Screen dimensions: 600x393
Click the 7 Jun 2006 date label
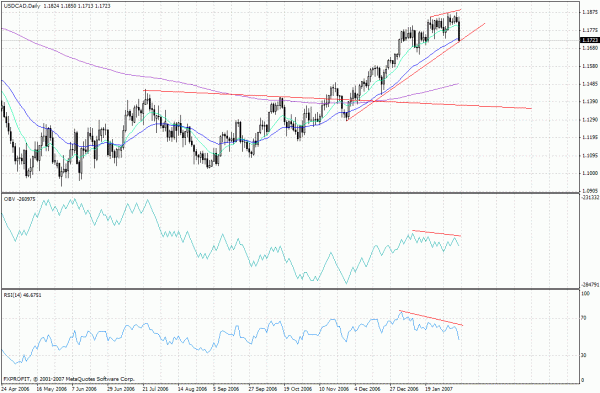(85, 389)
